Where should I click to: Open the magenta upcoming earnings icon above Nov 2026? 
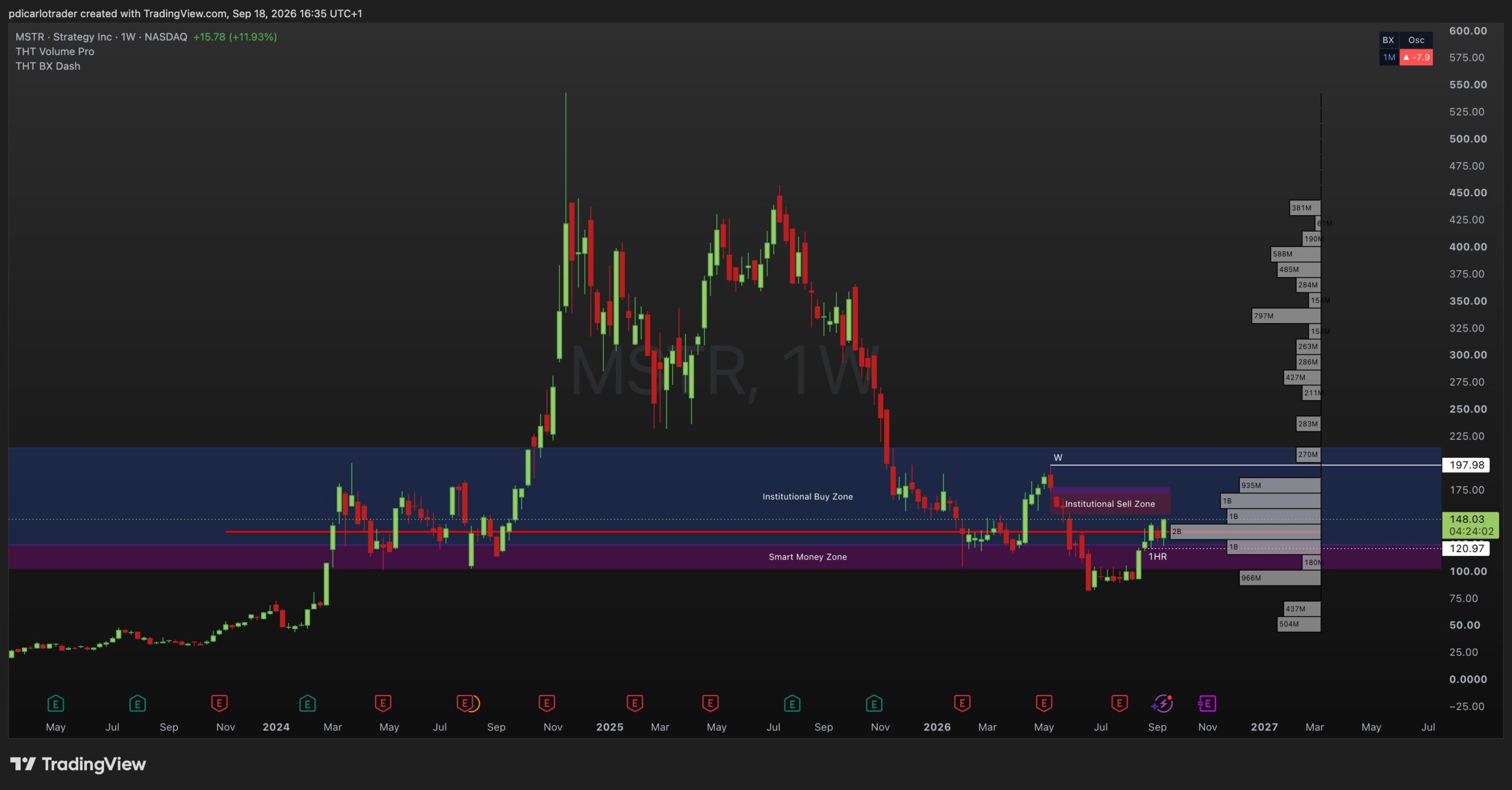pyautogui.click(x=1207, y=703)
